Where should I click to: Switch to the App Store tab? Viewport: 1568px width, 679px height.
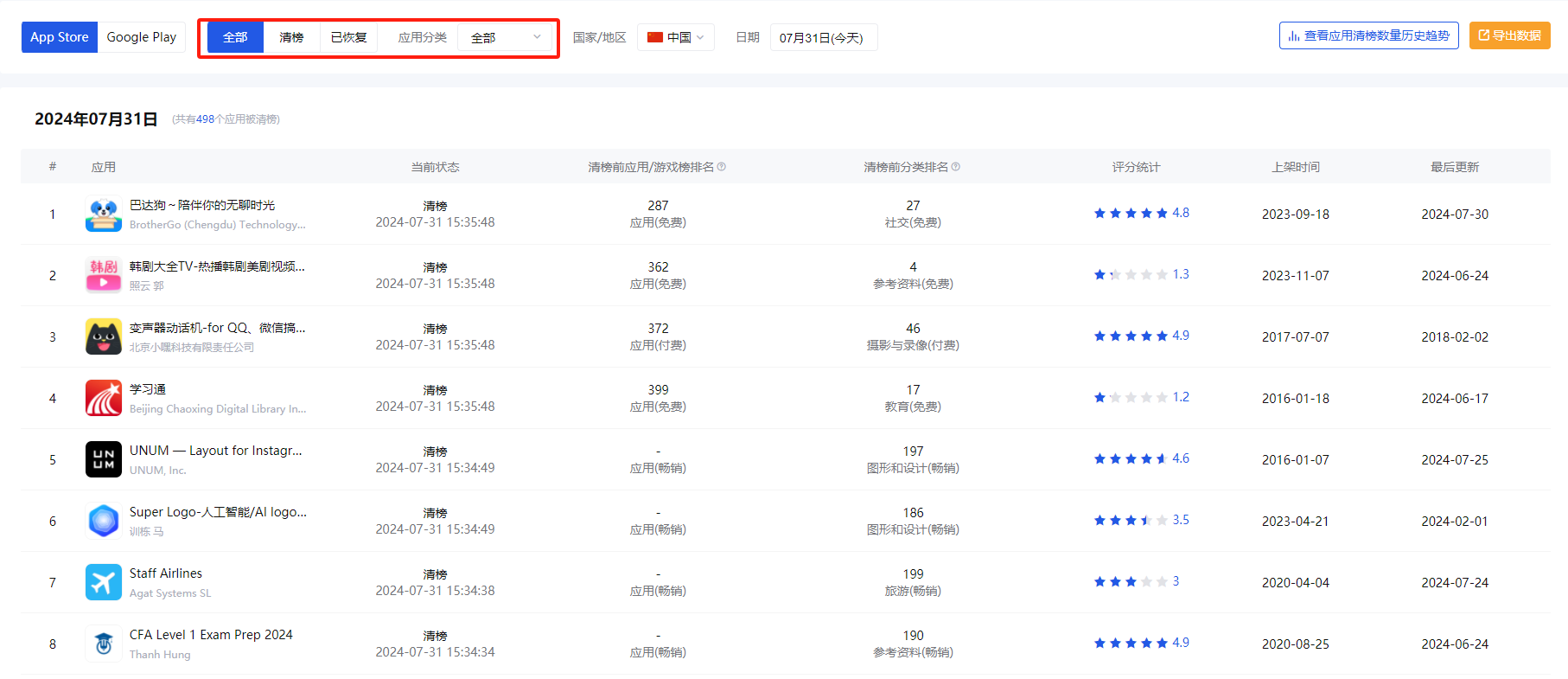(x=60, y=37)
